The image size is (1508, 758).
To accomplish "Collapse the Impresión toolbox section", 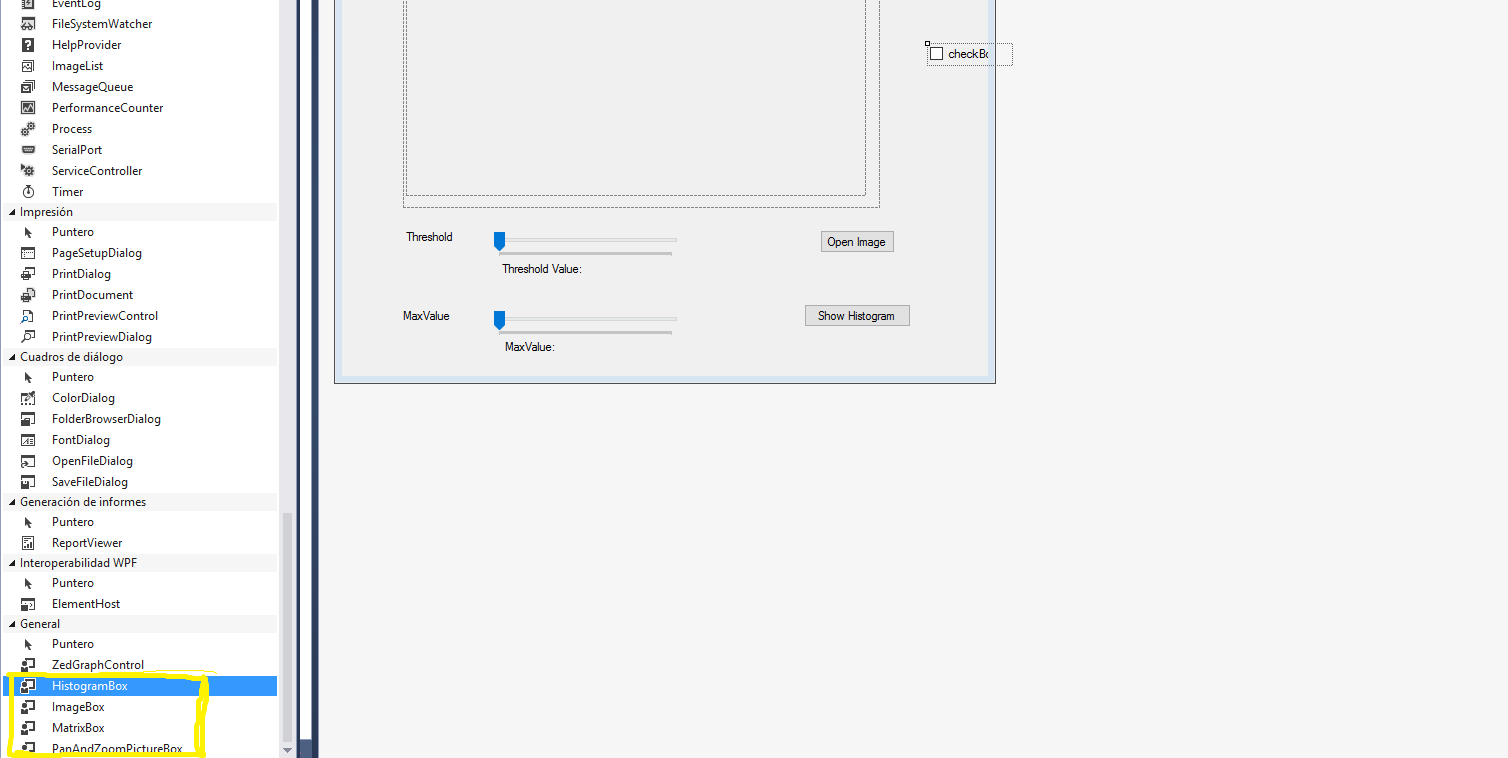I will pos(10,211).
